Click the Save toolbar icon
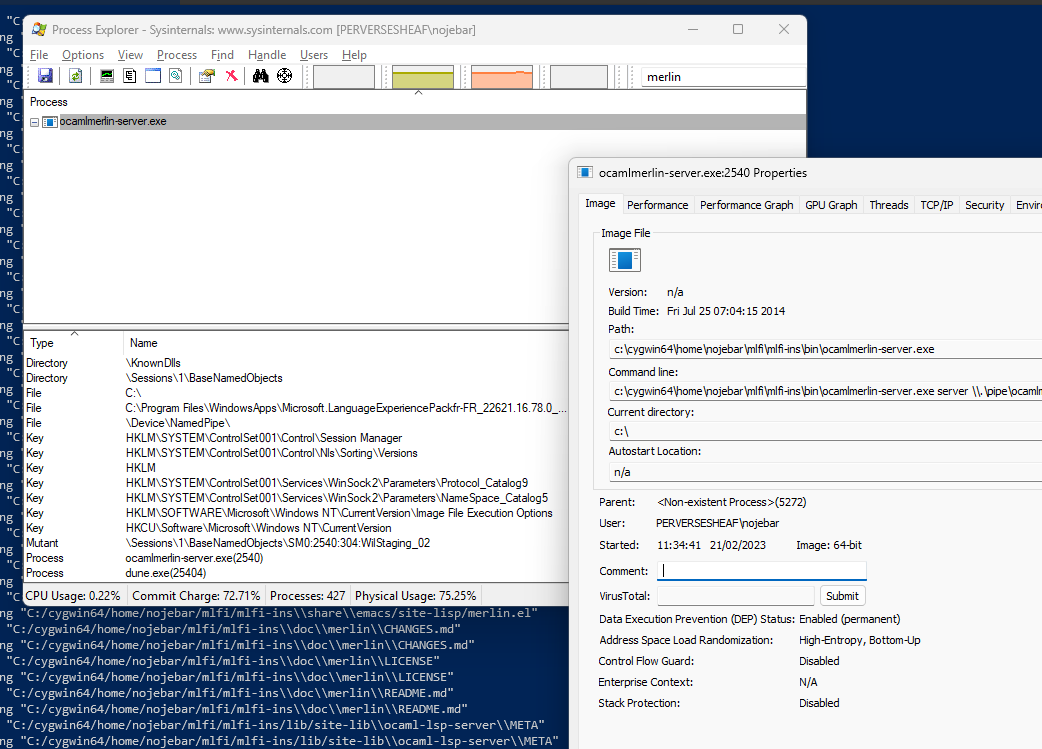The height and width of the screenshot is (749, 1042). click(45, 76)
